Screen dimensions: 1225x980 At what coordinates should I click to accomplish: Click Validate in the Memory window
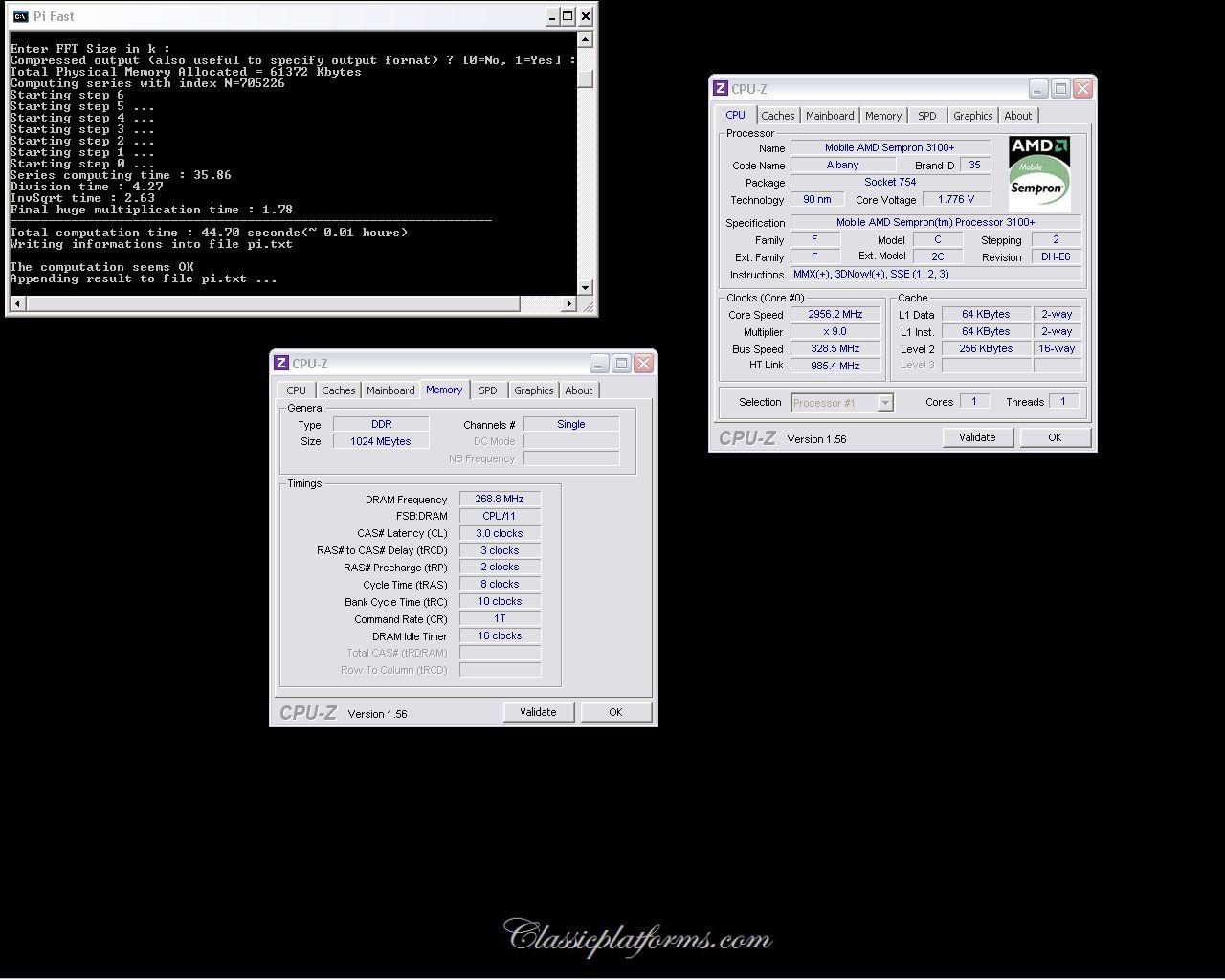click(538, 712)
